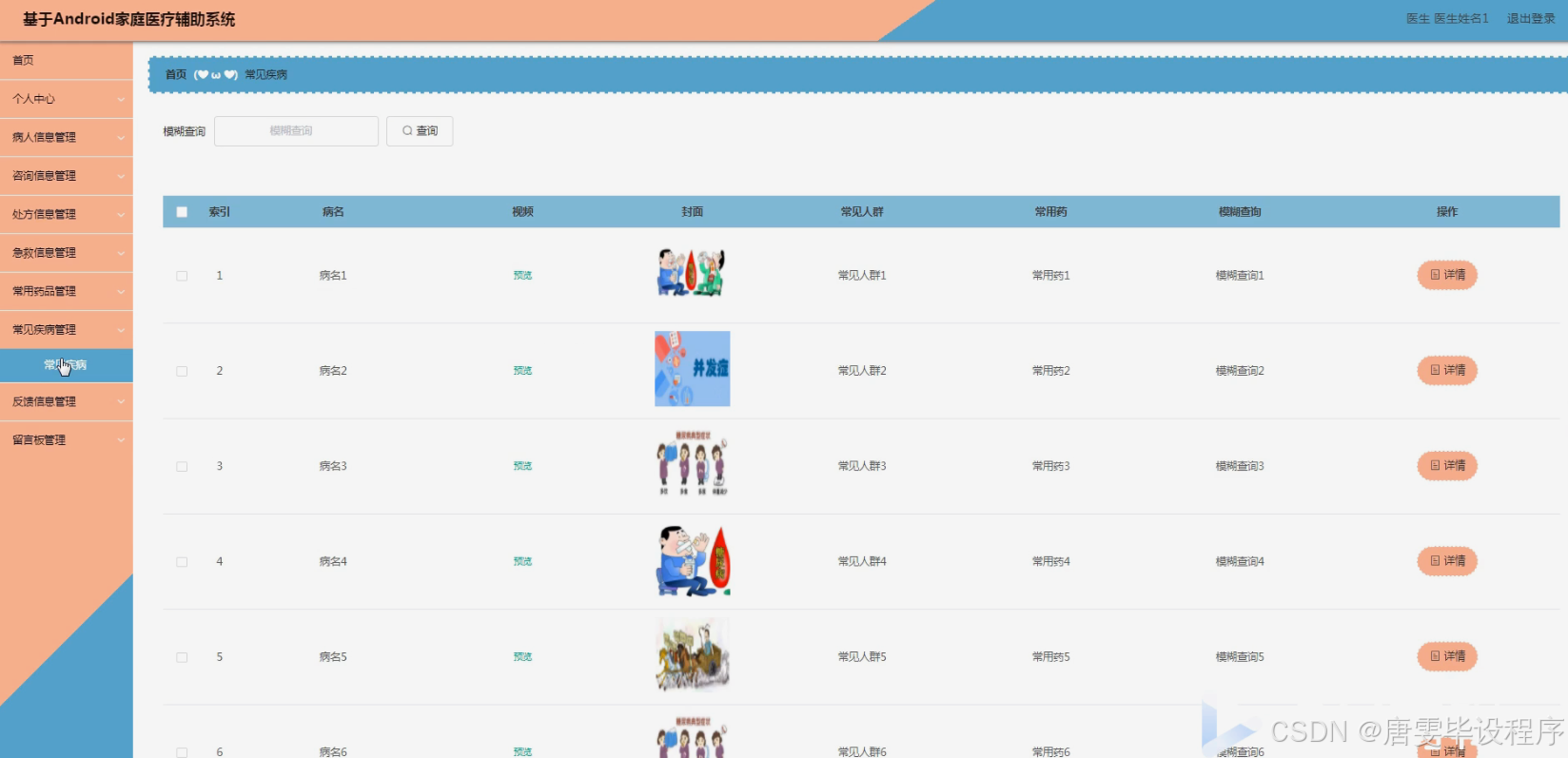Open 病人信息管理 in the sidebar

click(66, 137)
